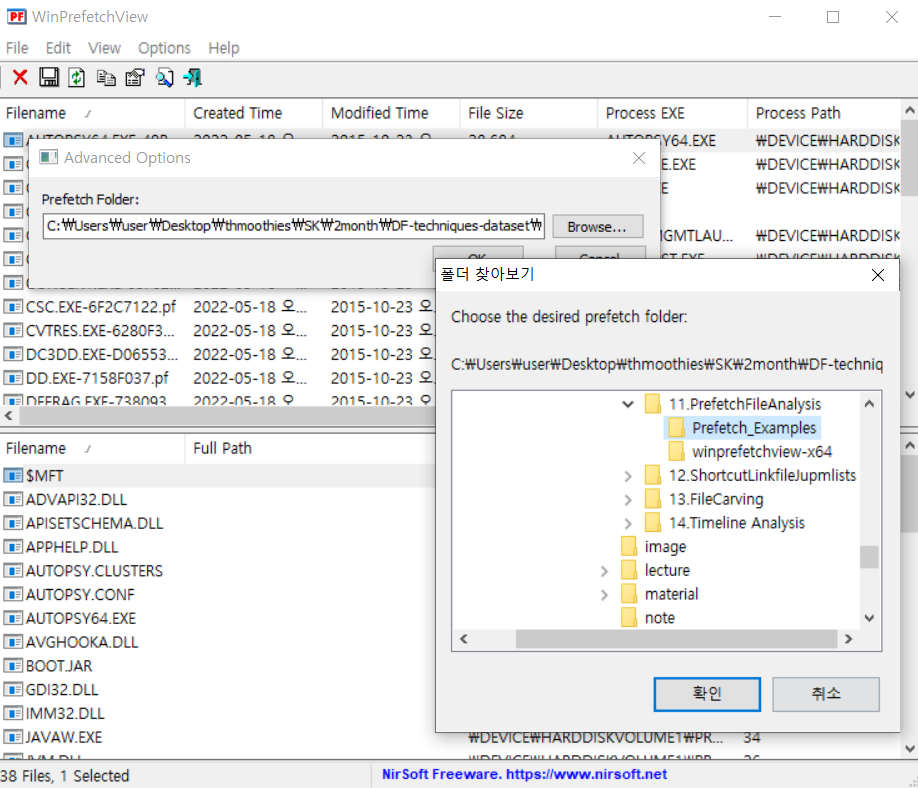Select CSC.EXE-6F2C7122.pf row
The height and width of the screenshot is (788, 918).
(218, 307)
